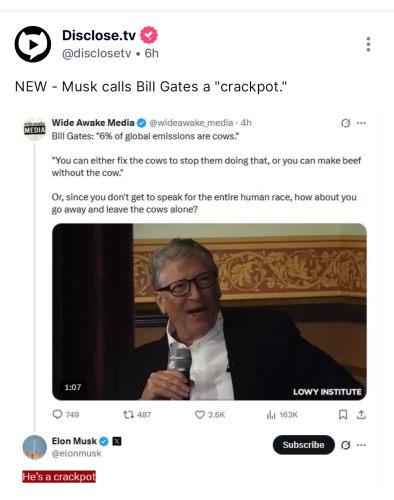Click the highlighted "He's a crackpot" text
The width and height of the screenshot is (394, 500).
tap(59, 477)
